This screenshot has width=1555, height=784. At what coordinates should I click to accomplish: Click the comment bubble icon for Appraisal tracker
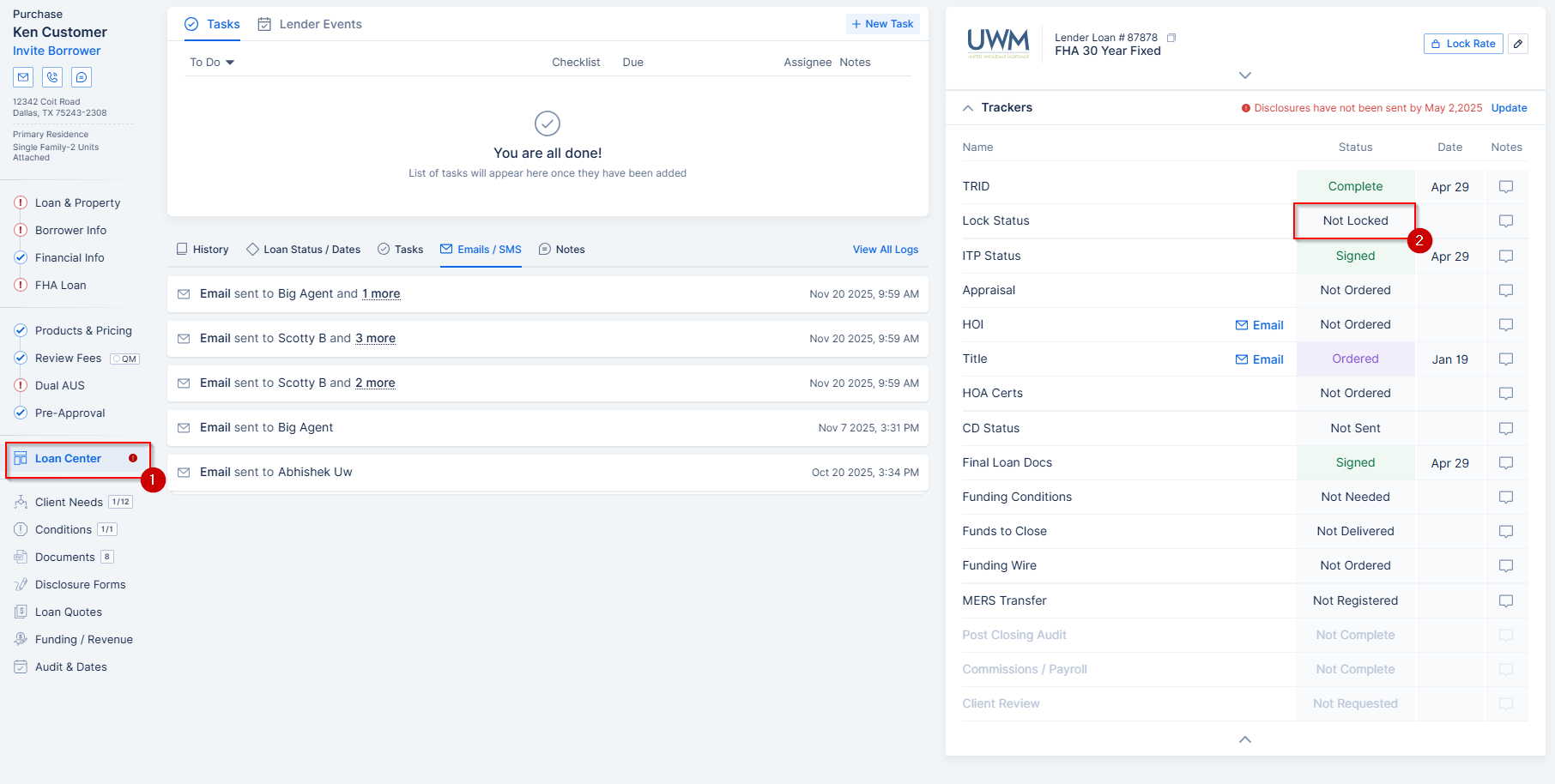(x=1505, y=290)
